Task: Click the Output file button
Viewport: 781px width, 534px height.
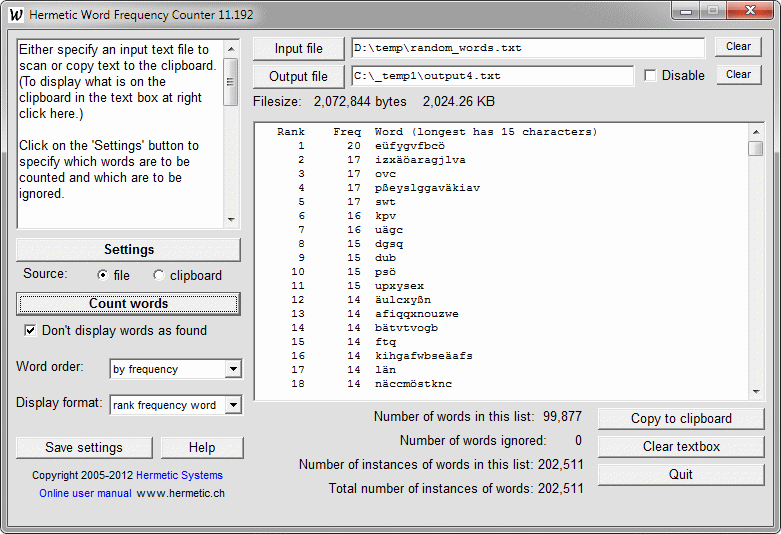Action: (x=298, y=76)
